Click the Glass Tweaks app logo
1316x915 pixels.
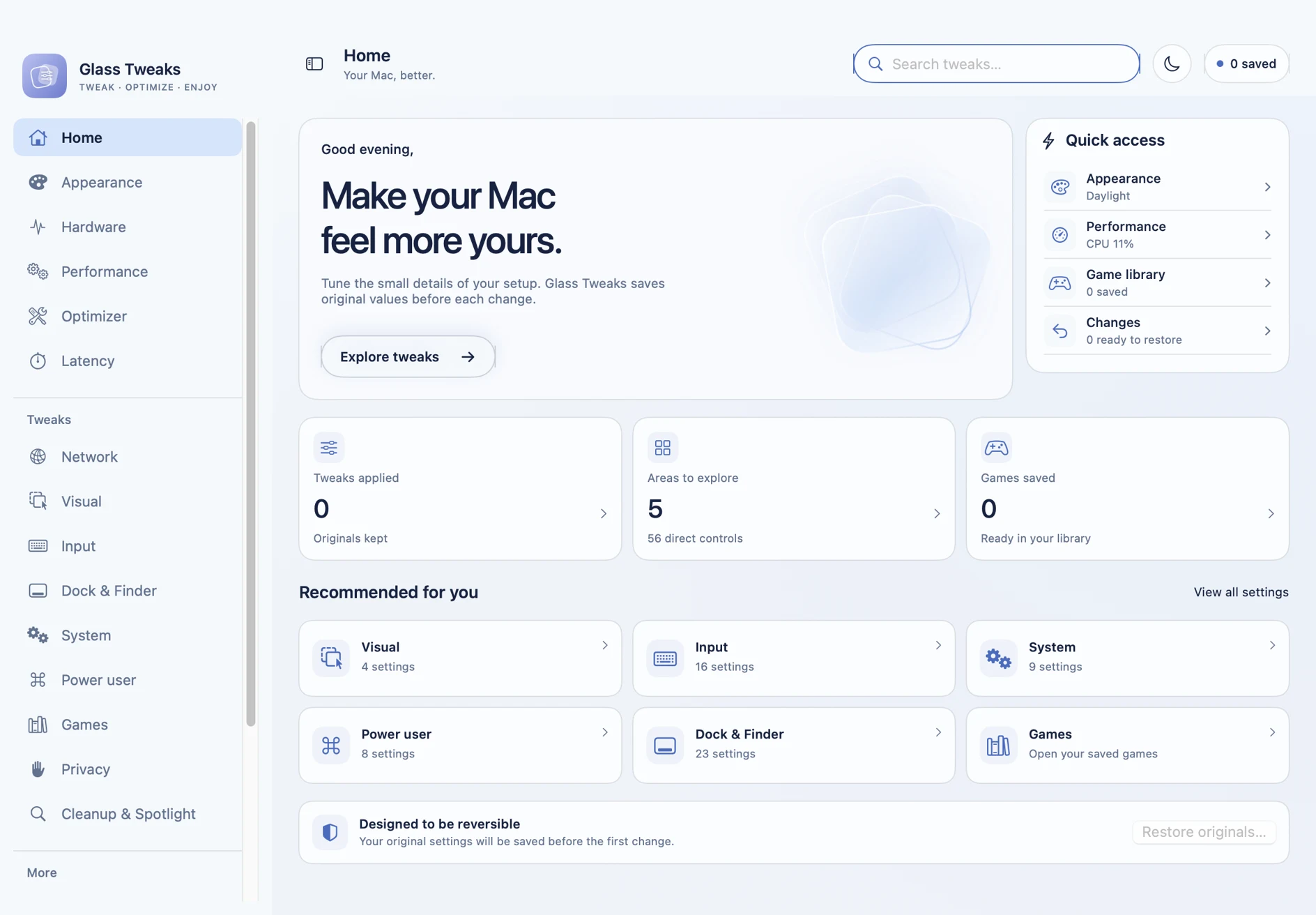45,76
